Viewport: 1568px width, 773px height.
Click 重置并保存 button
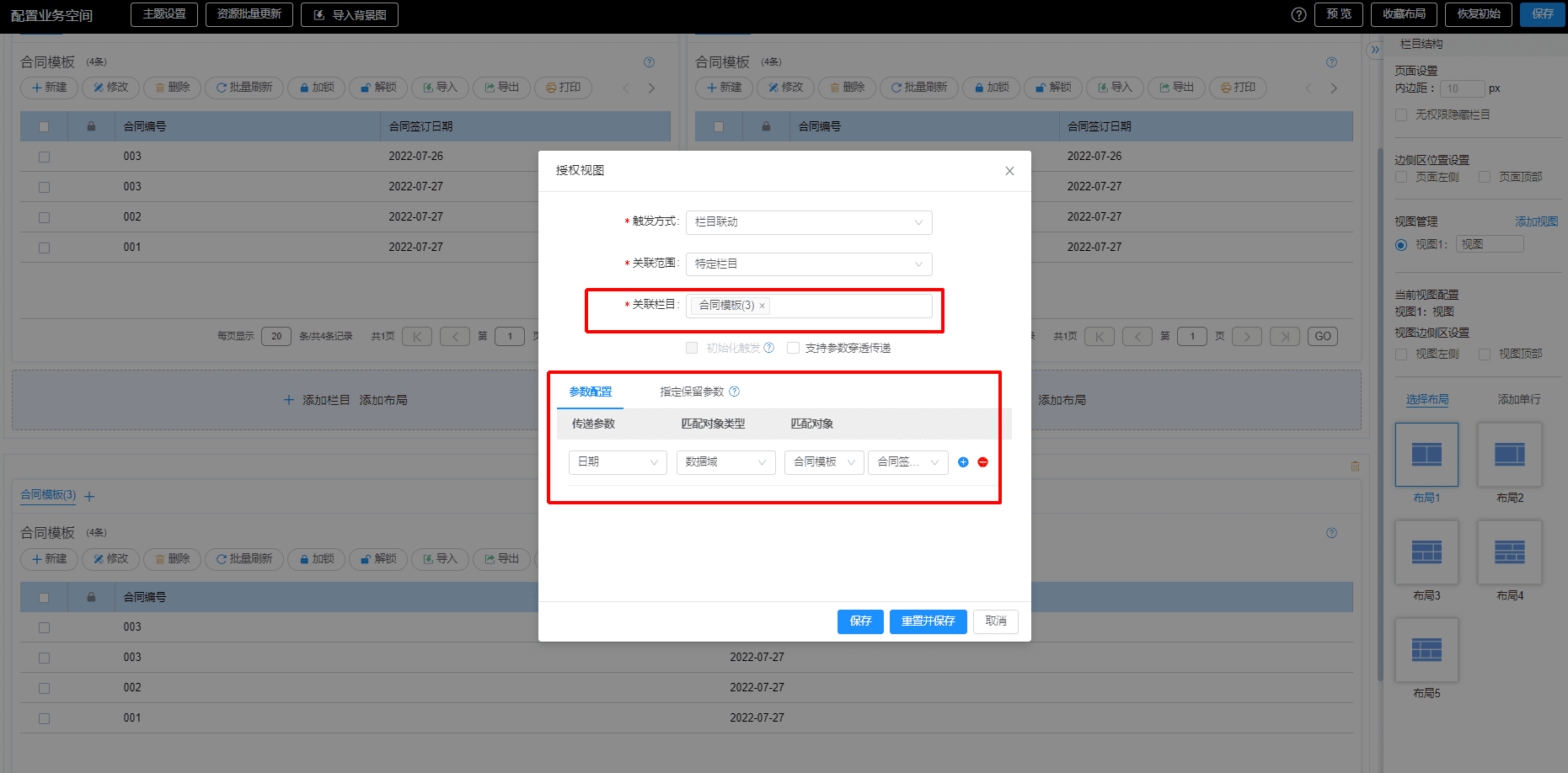pyautogui.click(x=928, y=621)
